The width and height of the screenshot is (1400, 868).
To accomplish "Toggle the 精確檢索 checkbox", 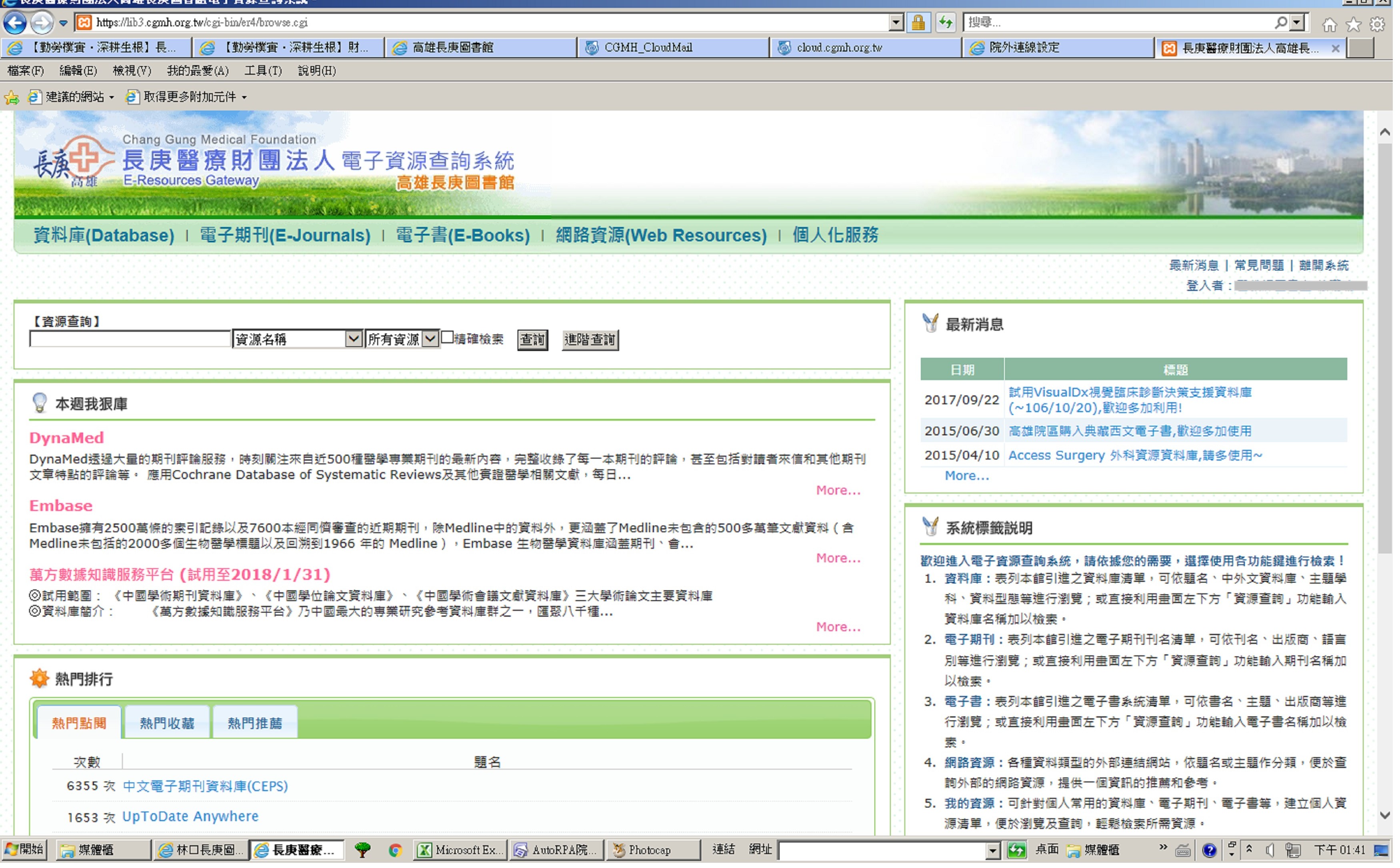I will pyautogui.click(x=448, y=338).
